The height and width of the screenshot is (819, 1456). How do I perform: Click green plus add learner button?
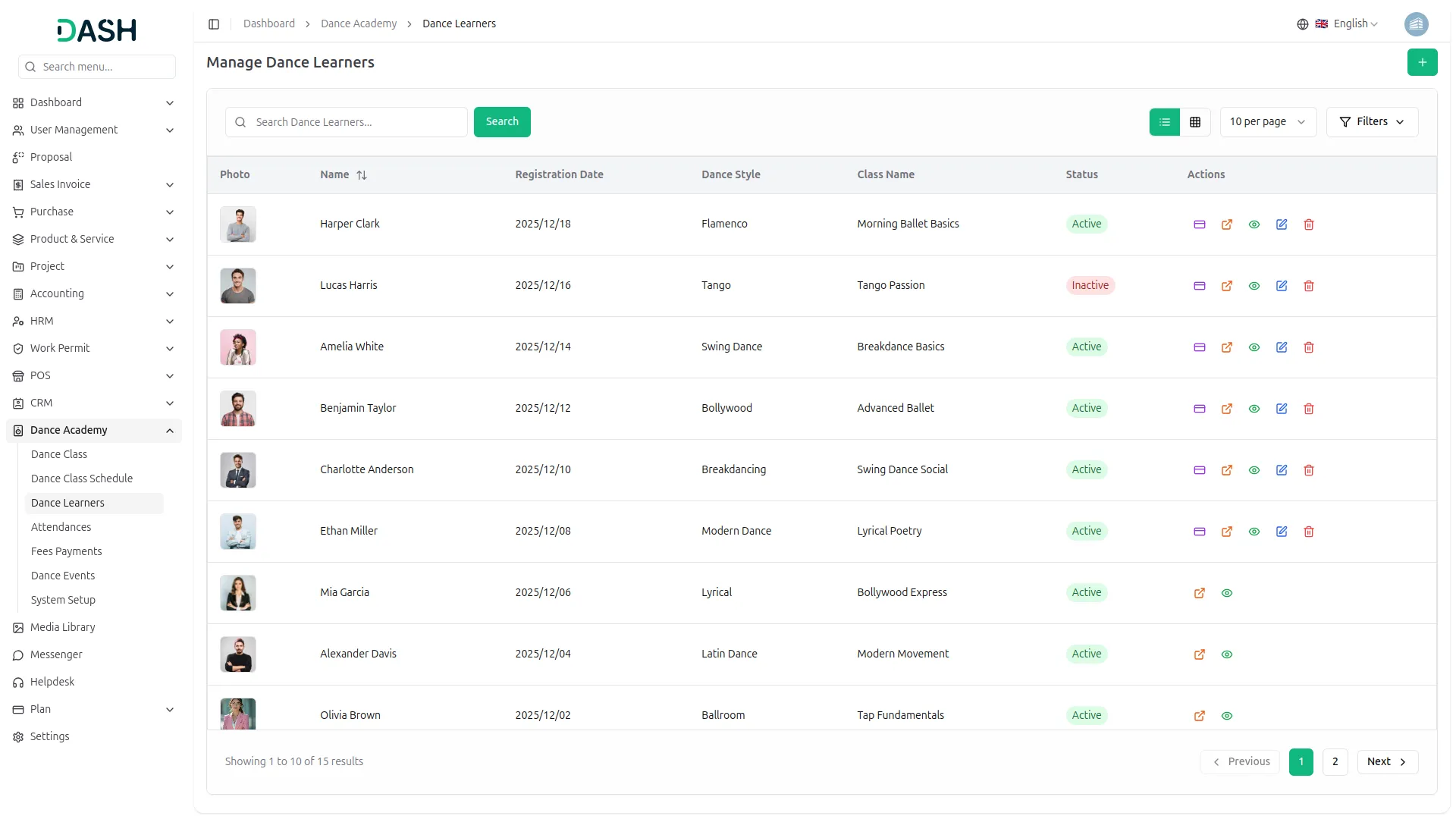point(1422,62)
